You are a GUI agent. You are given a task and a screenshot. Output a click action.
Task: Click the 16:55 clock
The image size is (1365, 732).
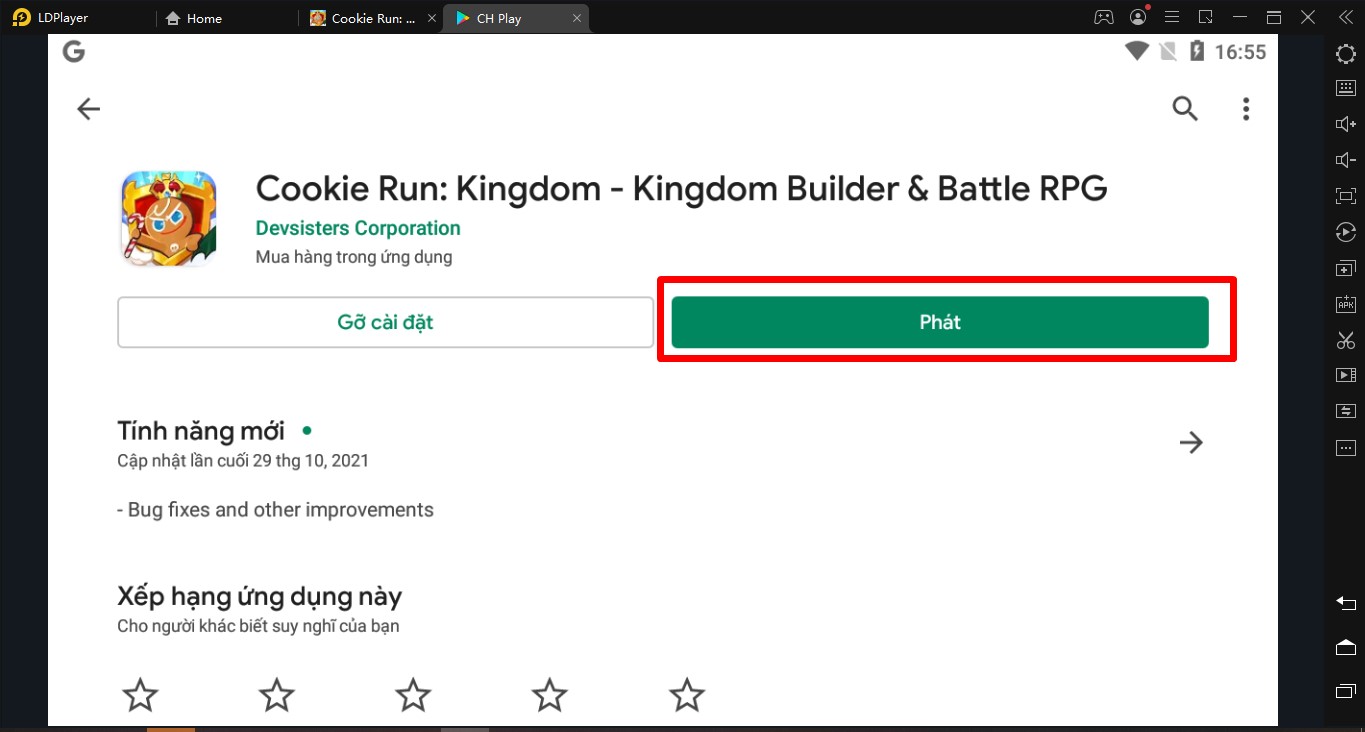1240,52
